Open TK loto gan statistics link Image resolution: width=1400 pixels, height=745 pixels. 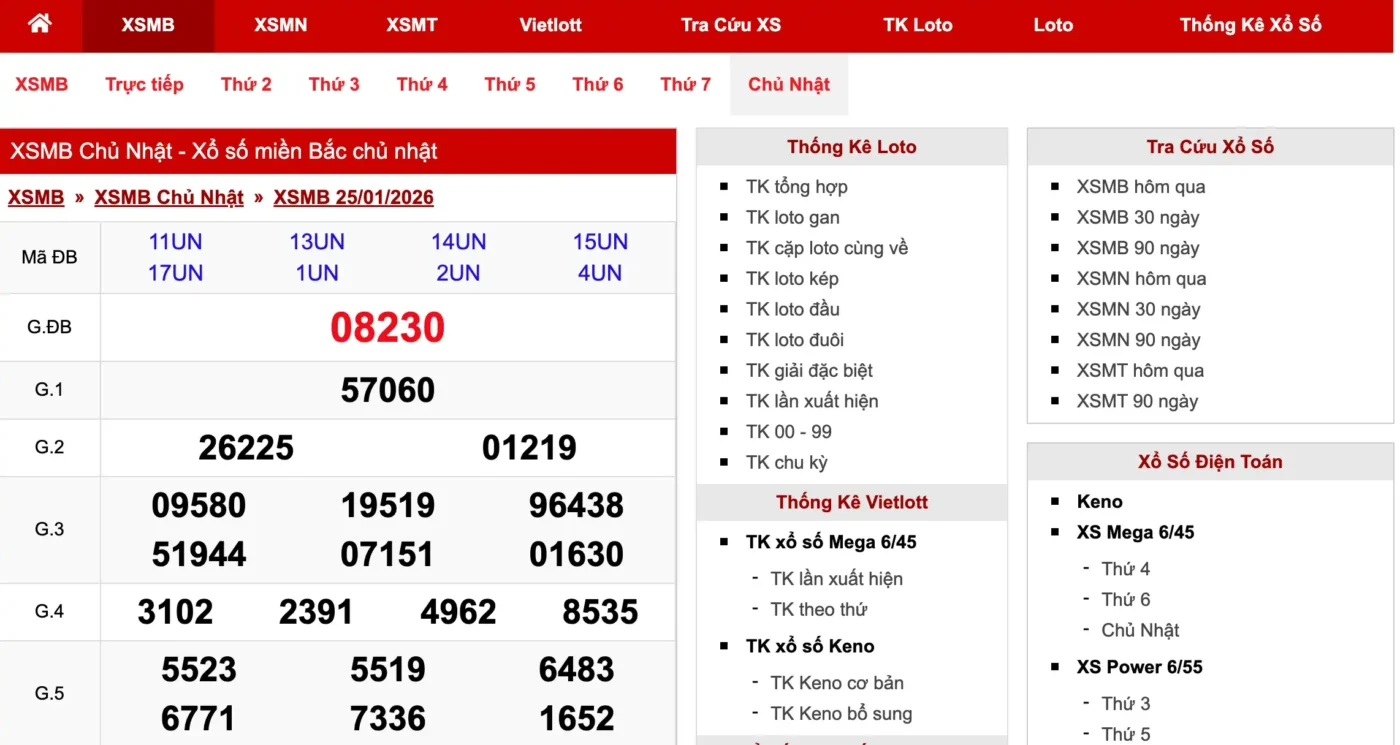tap(792, 217)
